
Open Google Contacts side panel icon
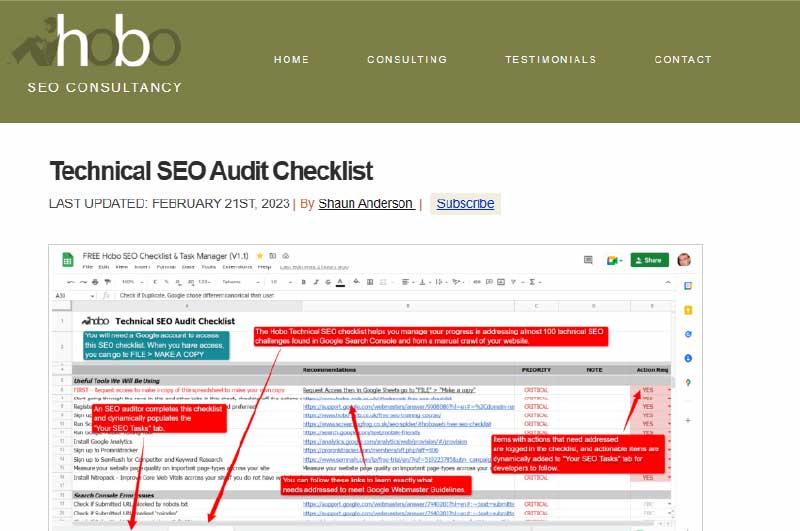688,359
